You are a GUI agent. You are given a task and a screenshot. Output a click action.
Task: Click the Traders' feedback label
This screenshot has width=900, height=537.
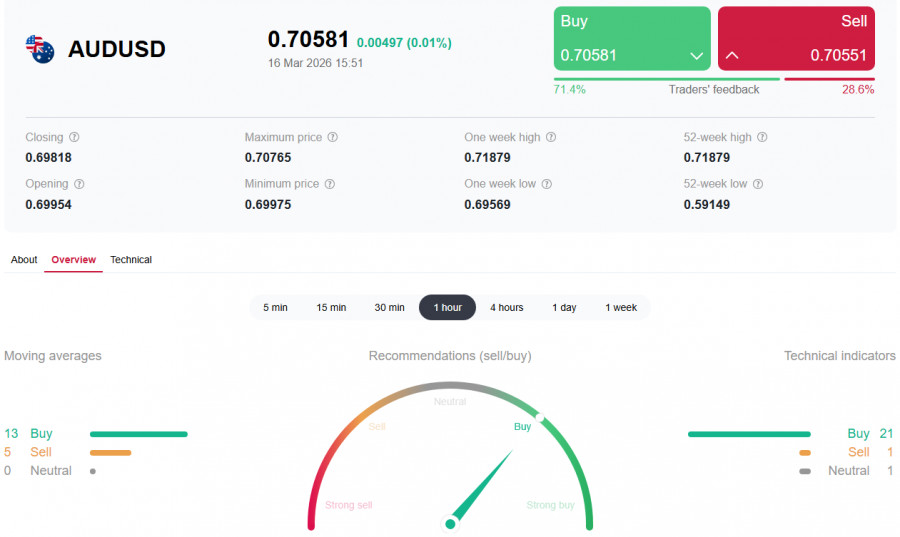[x=713, y=90]
